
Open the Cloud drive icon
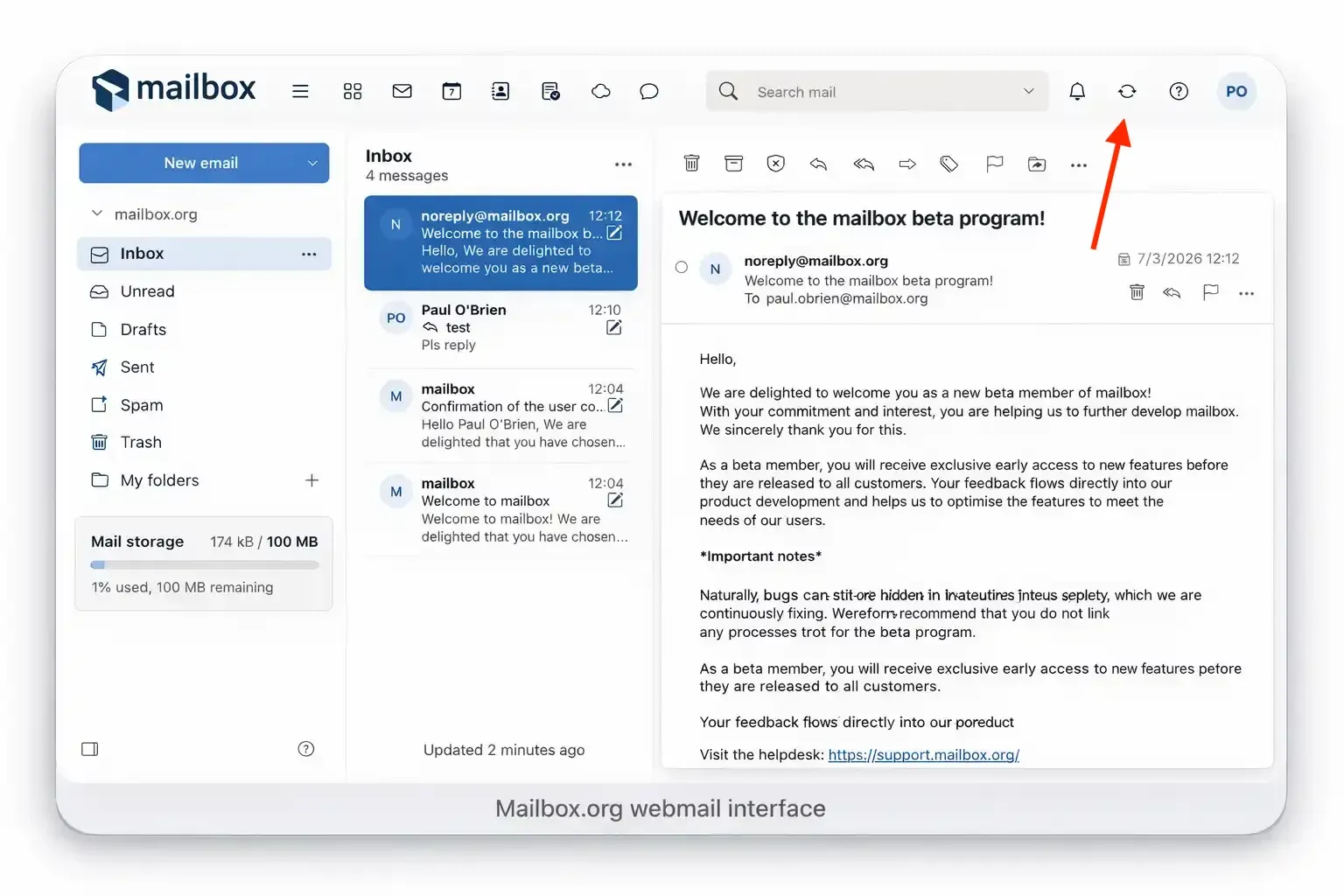click(601, 91)
